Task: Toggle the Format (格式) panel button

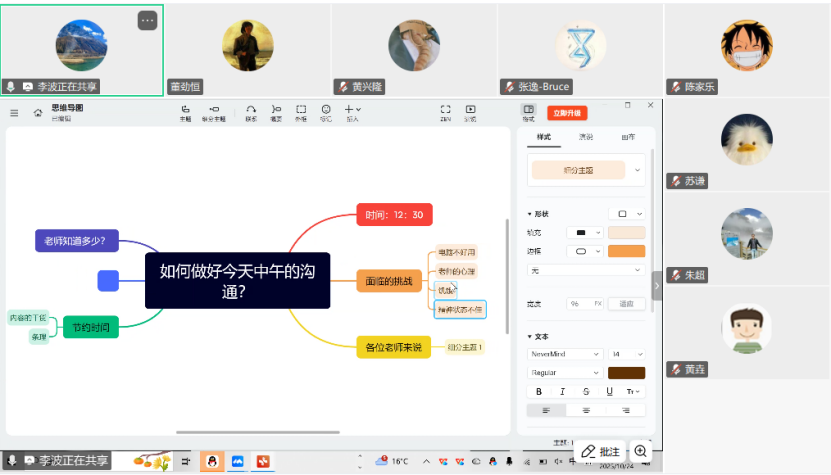Action: click(x=529, y=111)
